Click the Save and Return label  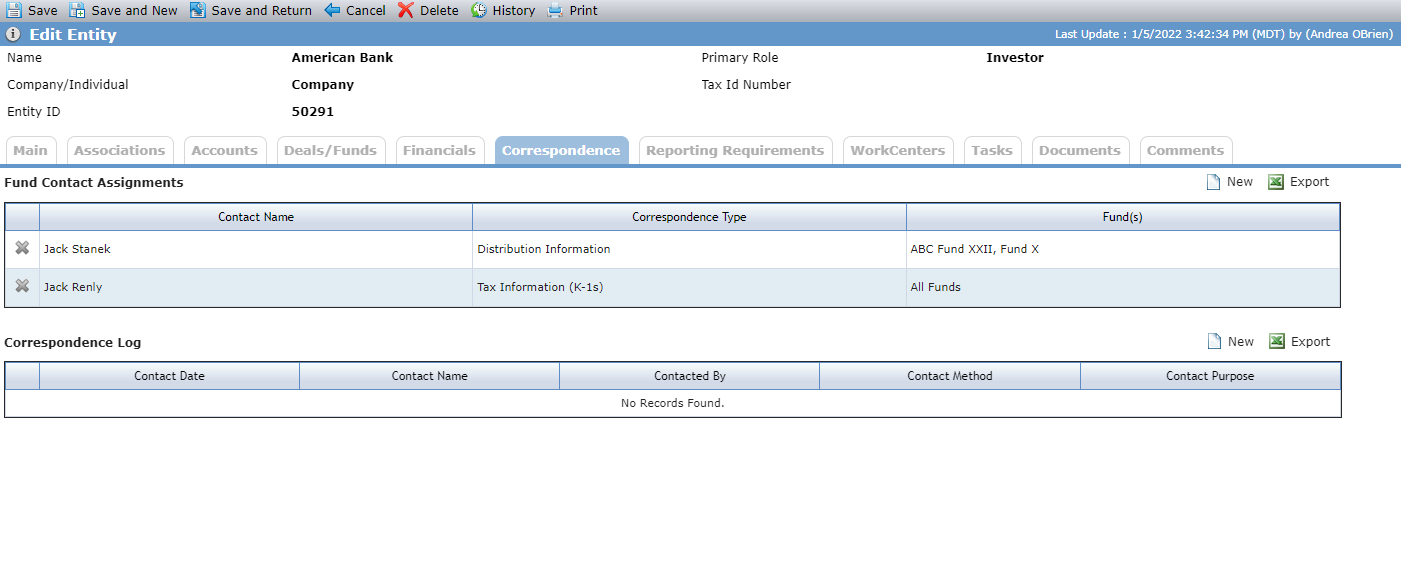point(262,10)
